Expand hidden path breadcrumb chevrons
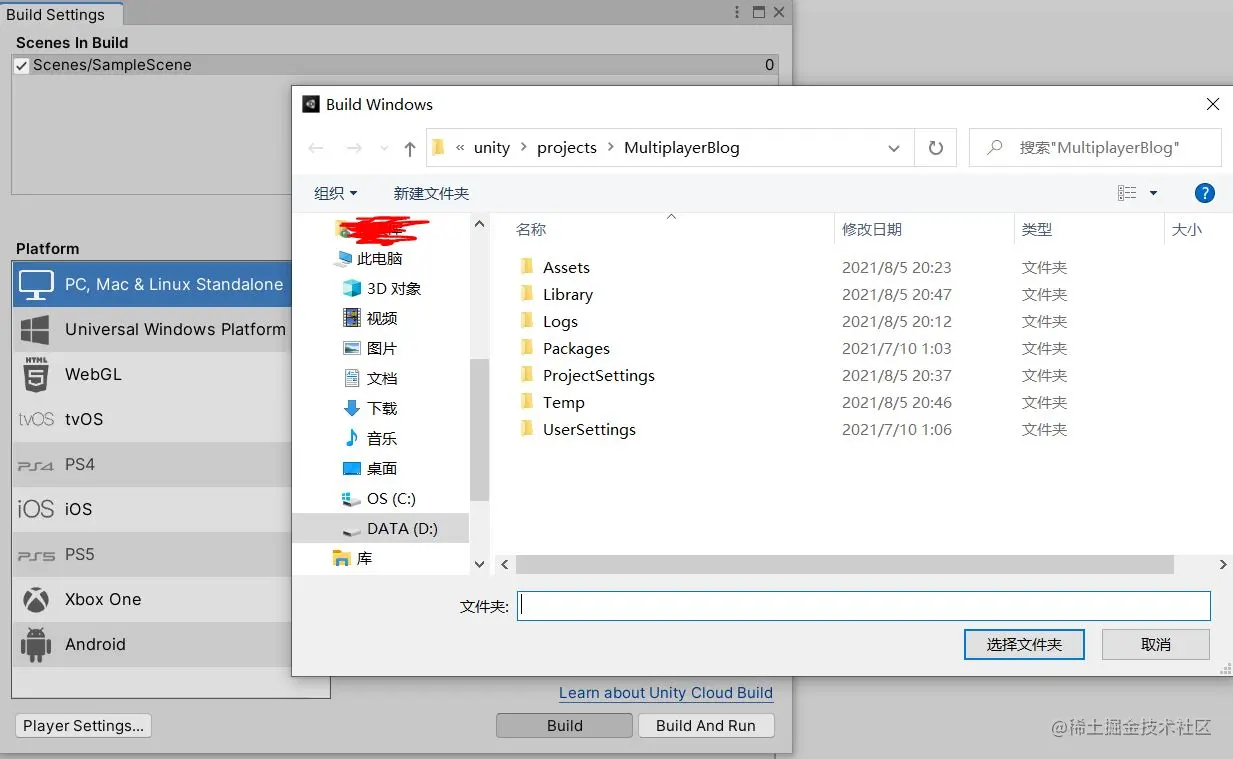The height and width of the screenshot is (759, 1233). pyautogui.click(x=460, y=148)
